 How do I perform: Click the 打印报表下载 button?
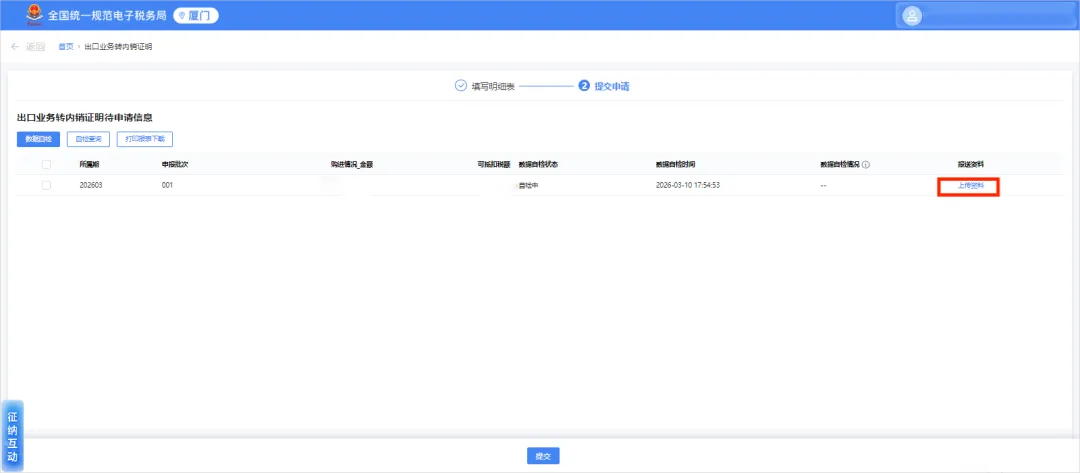point(145,139)
